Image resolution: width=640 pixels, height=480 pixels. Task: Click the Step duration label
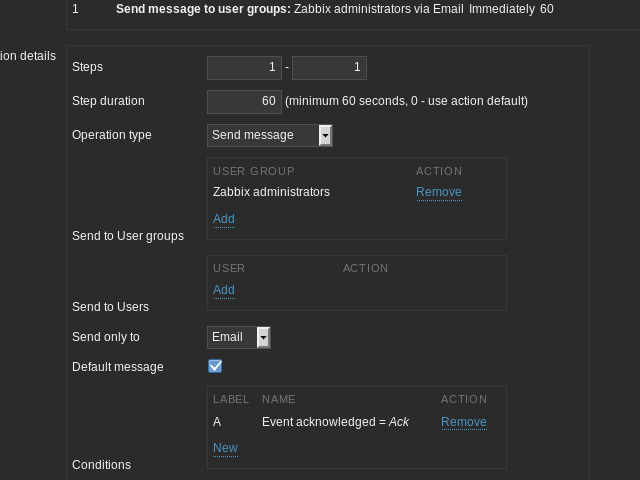tap(108, 101)
